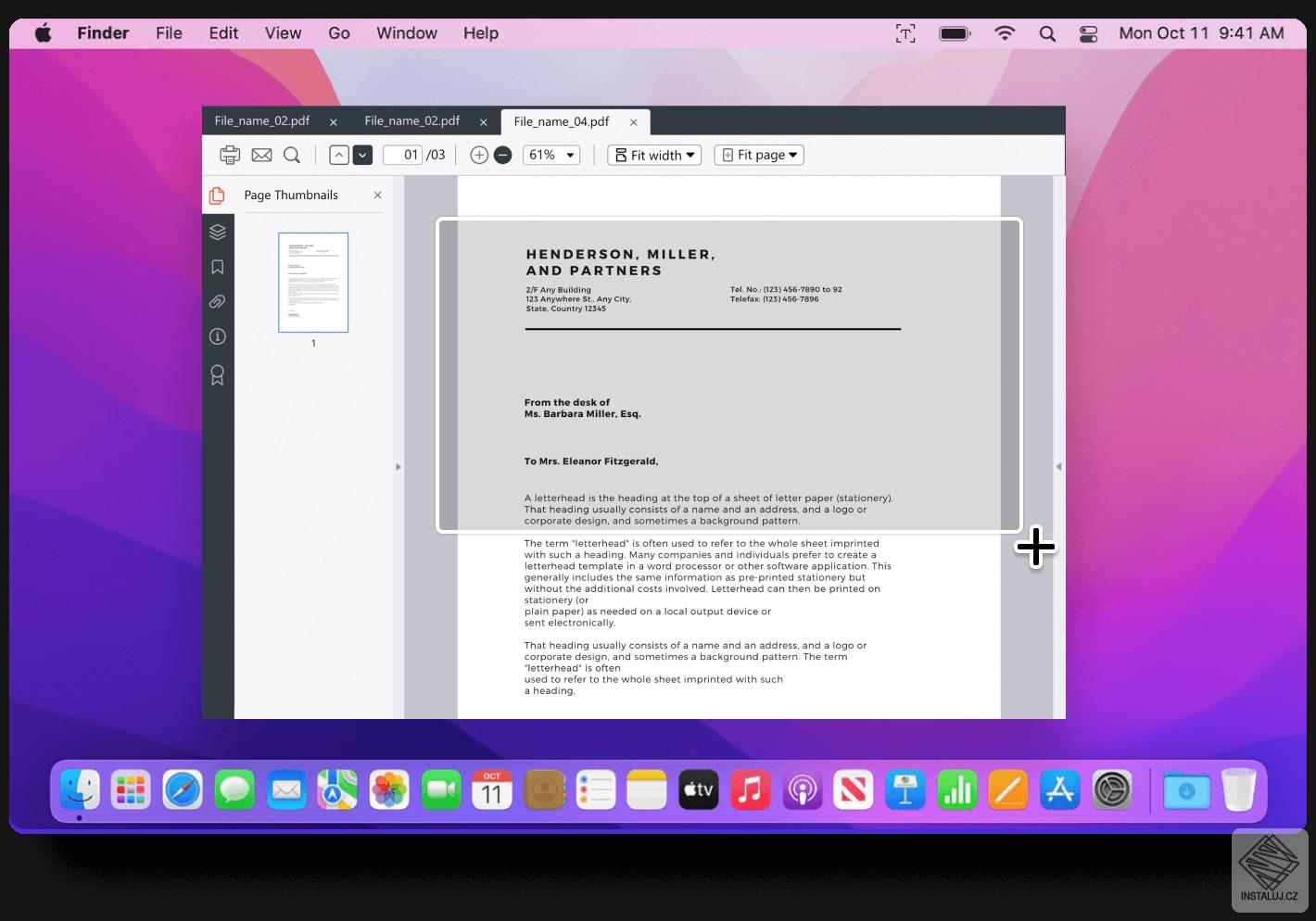The width and height of the screenshot is (1316, 921).
Task: Open search with the PDF toolbar magnifier
Action: click(x=292, y=155)
